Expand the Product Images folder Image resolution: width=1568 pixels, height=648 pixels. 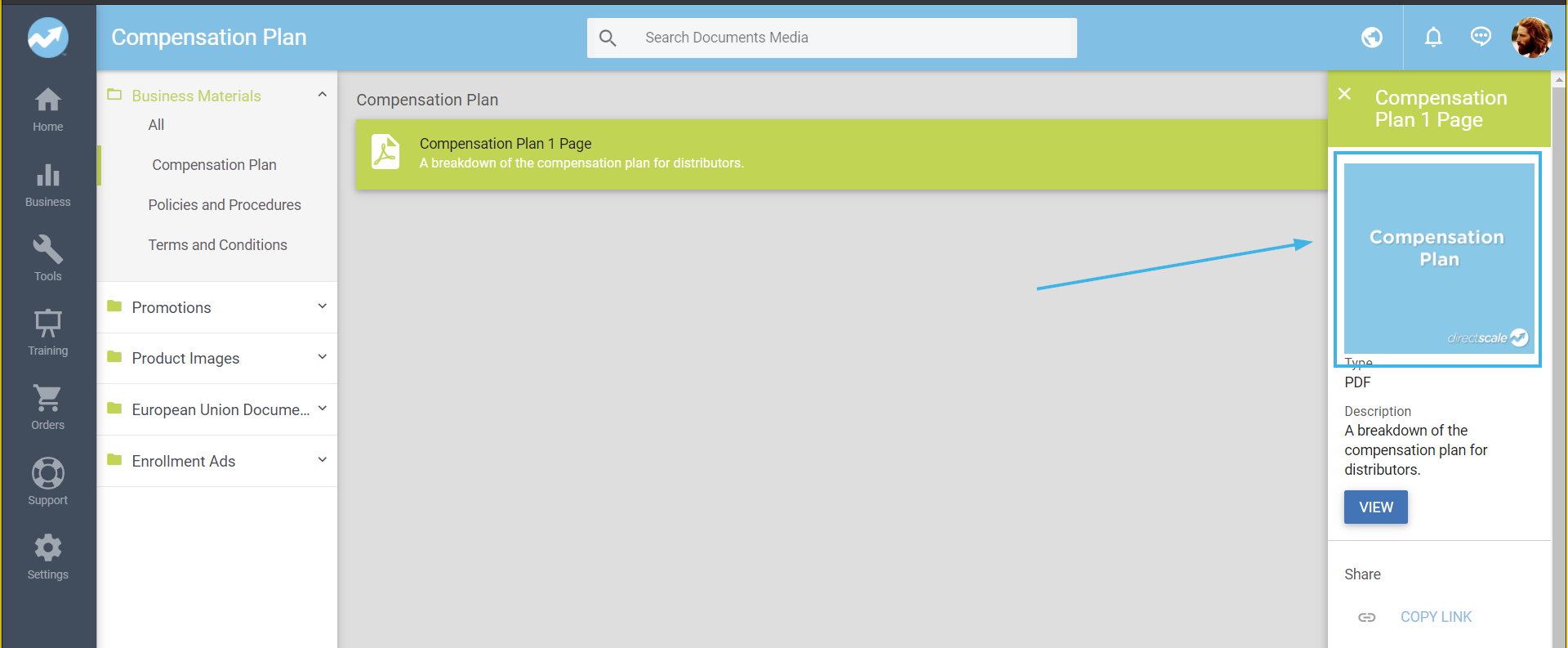pyautogui.click(x=323, y=357)
